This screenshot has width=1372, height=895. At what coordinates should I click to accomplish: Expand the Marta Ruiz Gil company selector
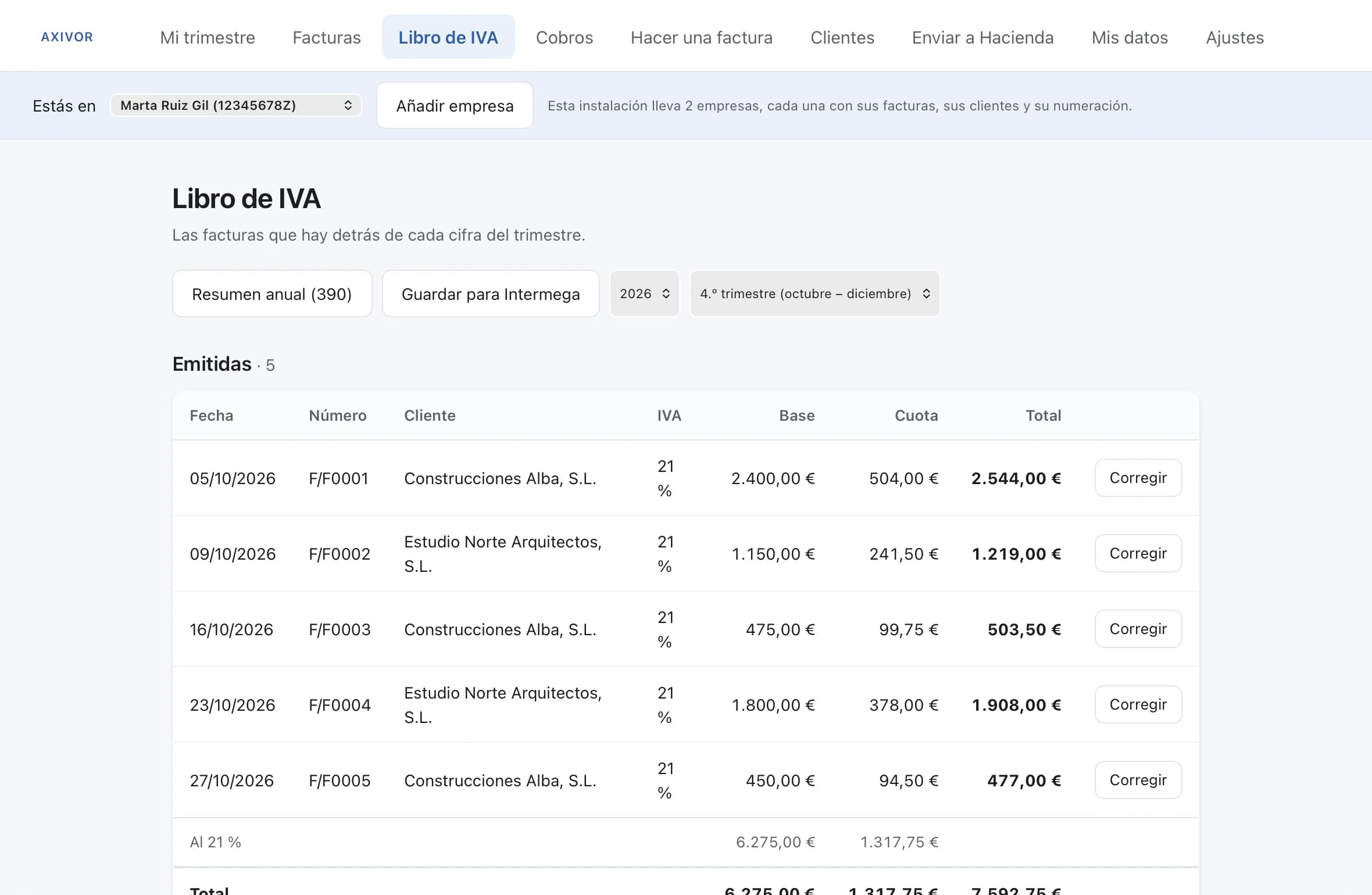[x=236, y=105]
